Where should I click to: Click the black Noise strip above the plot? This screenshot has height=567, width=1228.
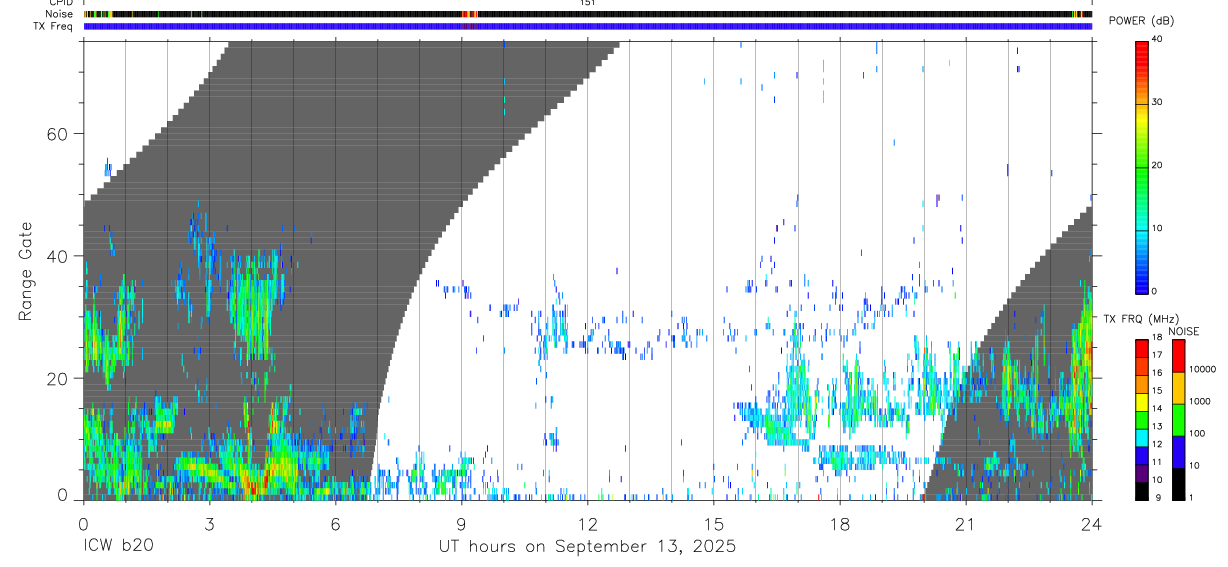pos(587,14)
